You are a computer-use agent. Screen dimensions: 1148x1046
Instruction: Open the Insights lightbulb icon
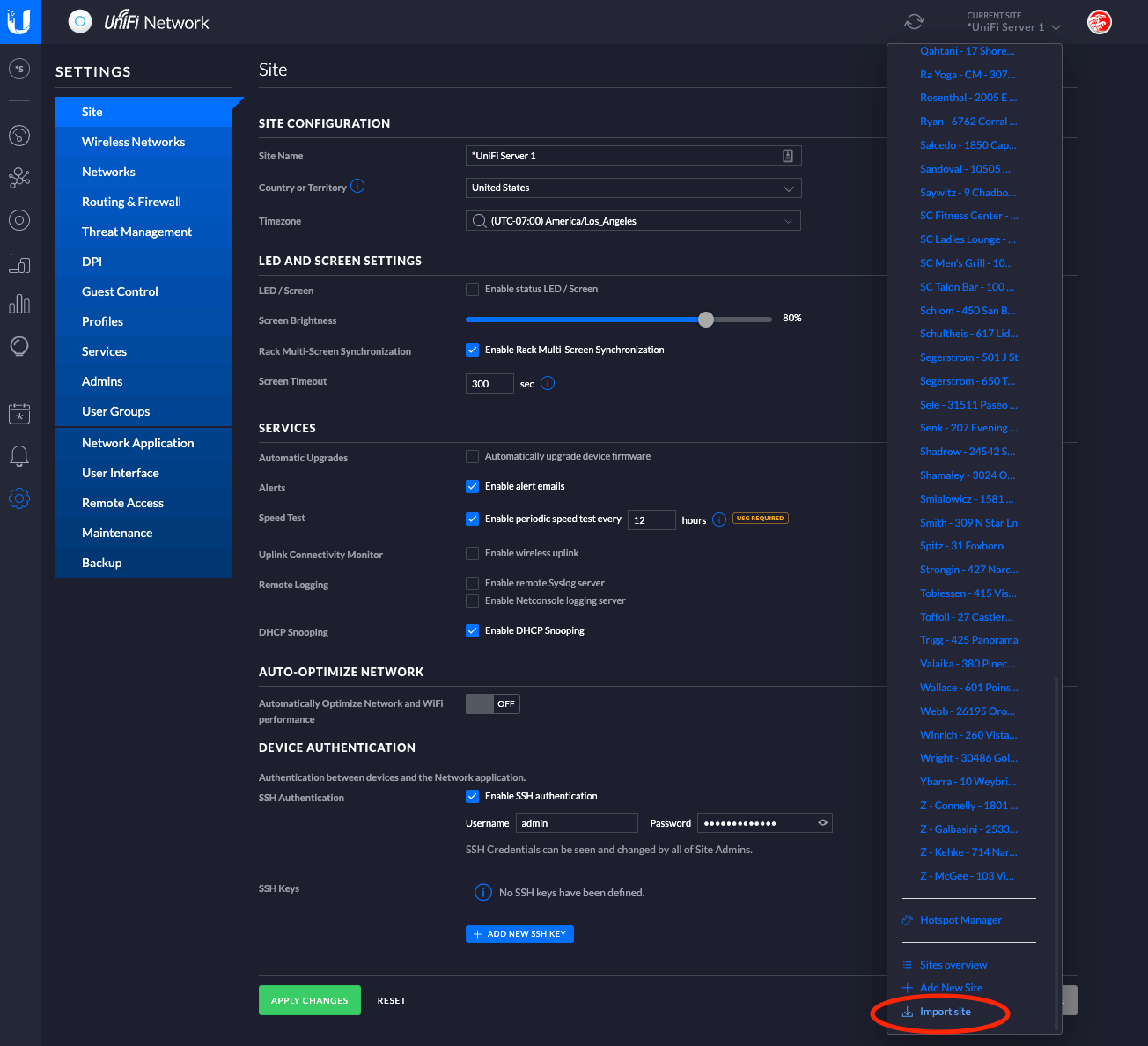click(19, 346)
